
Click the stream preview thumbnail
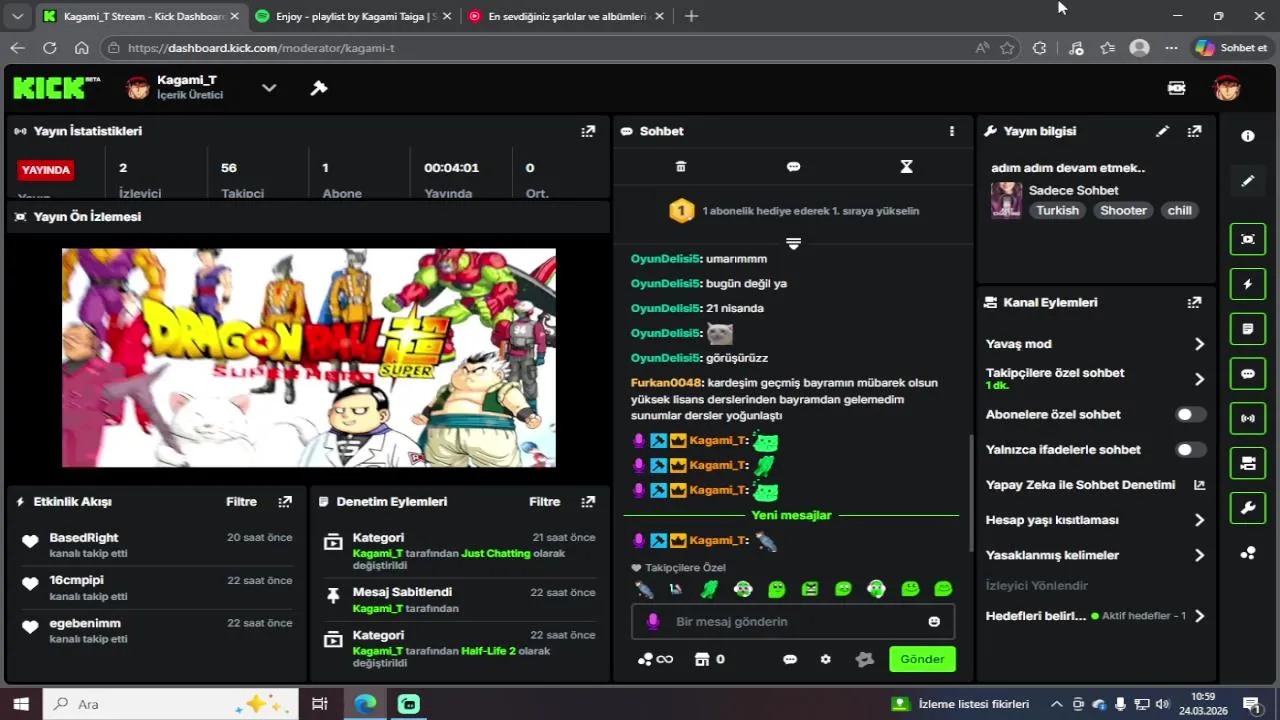pos(309,358)
